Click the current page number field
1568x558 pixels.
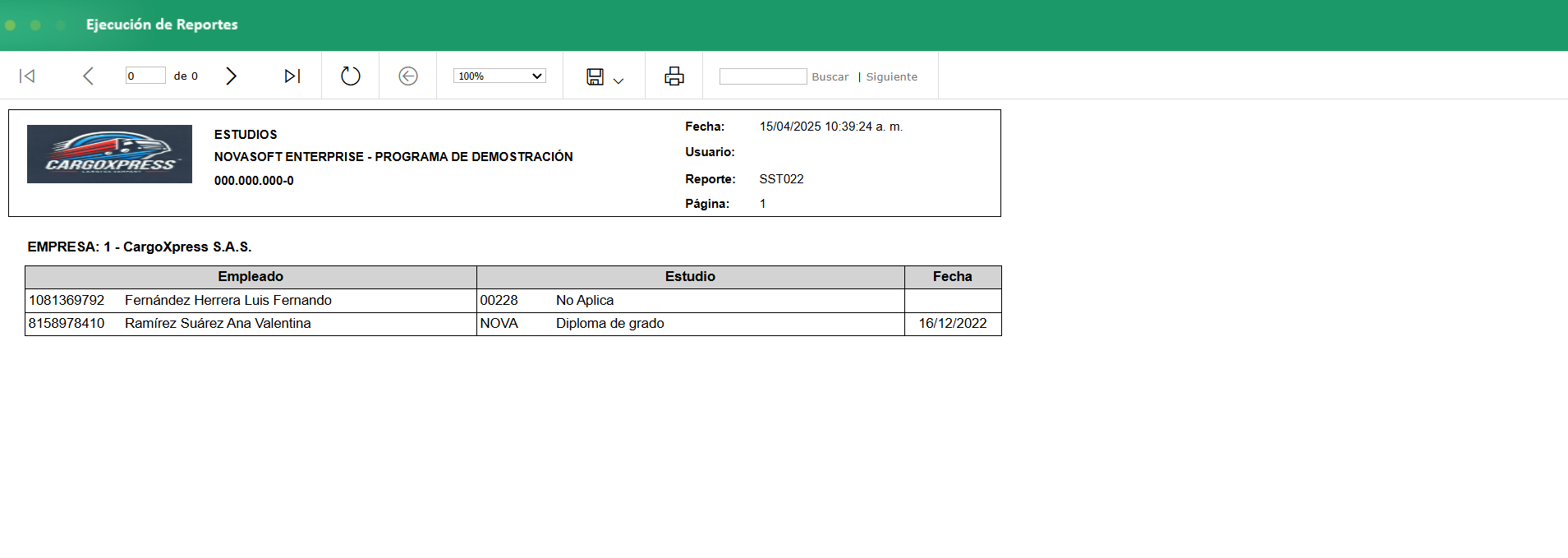(145, 76)
